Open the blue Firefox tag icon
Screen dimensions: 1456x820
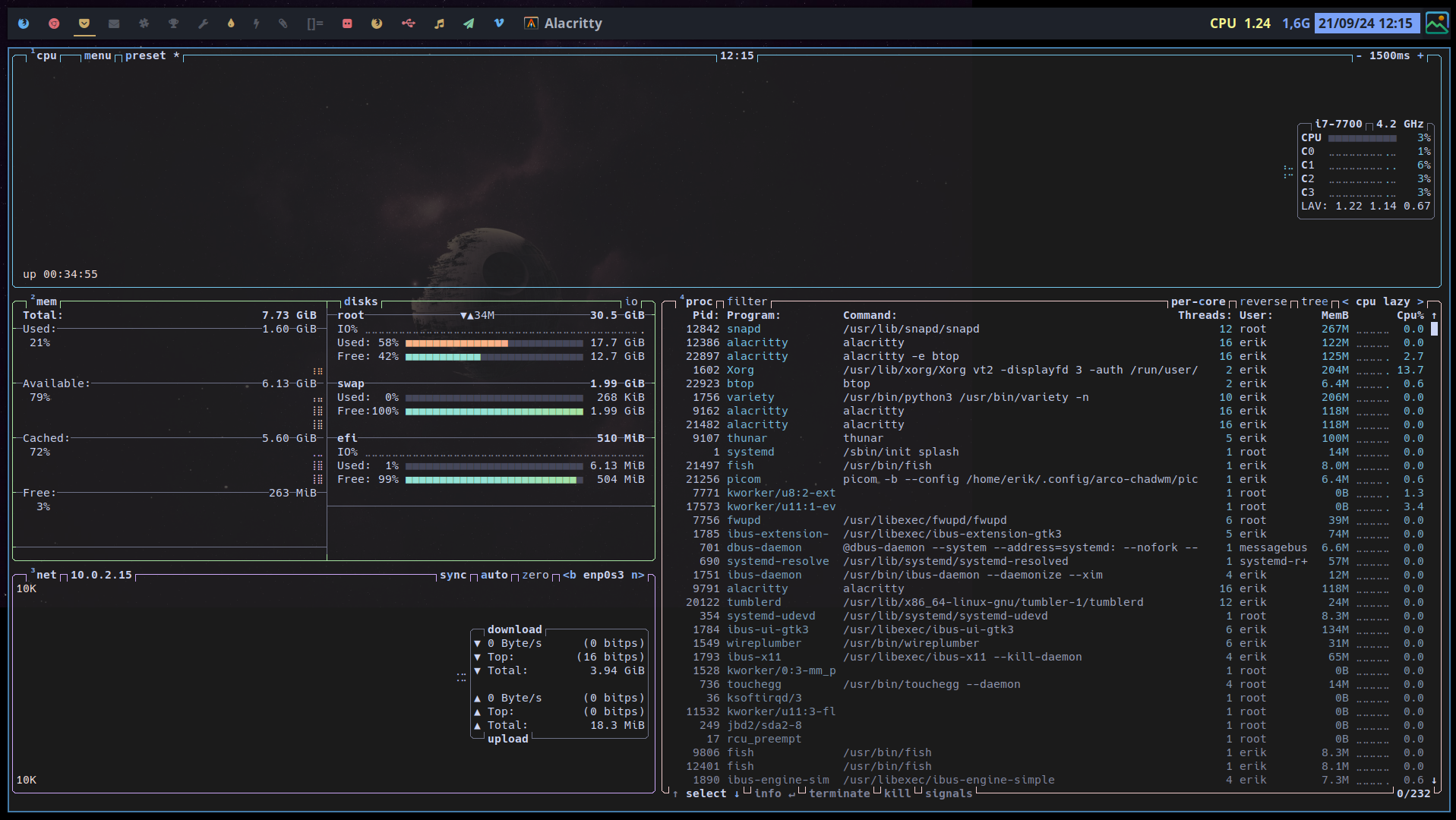[x=24, y=24]
